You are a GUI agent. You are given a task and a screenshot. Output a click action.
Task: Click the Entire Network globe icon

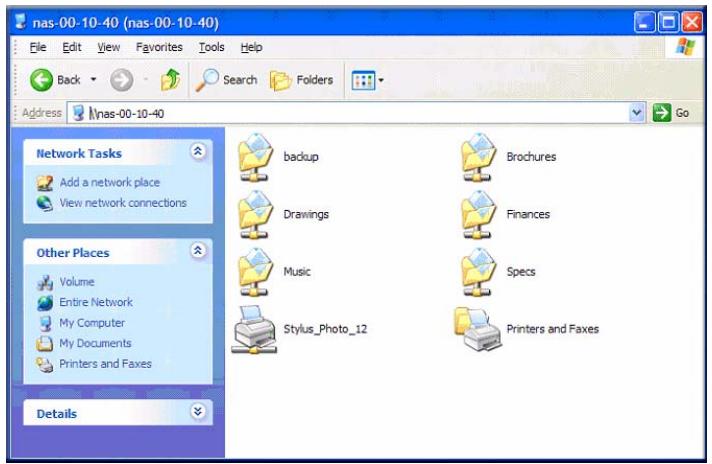click(45, 302)
